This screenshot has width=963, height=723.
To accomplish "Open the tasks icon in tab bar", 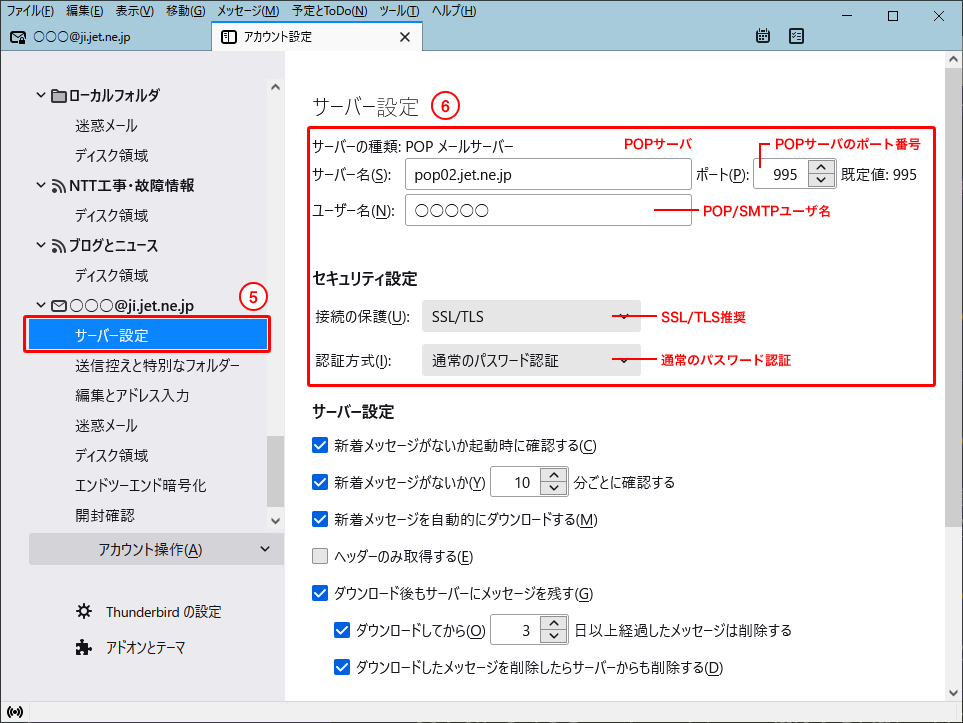I will pos(797,36).
